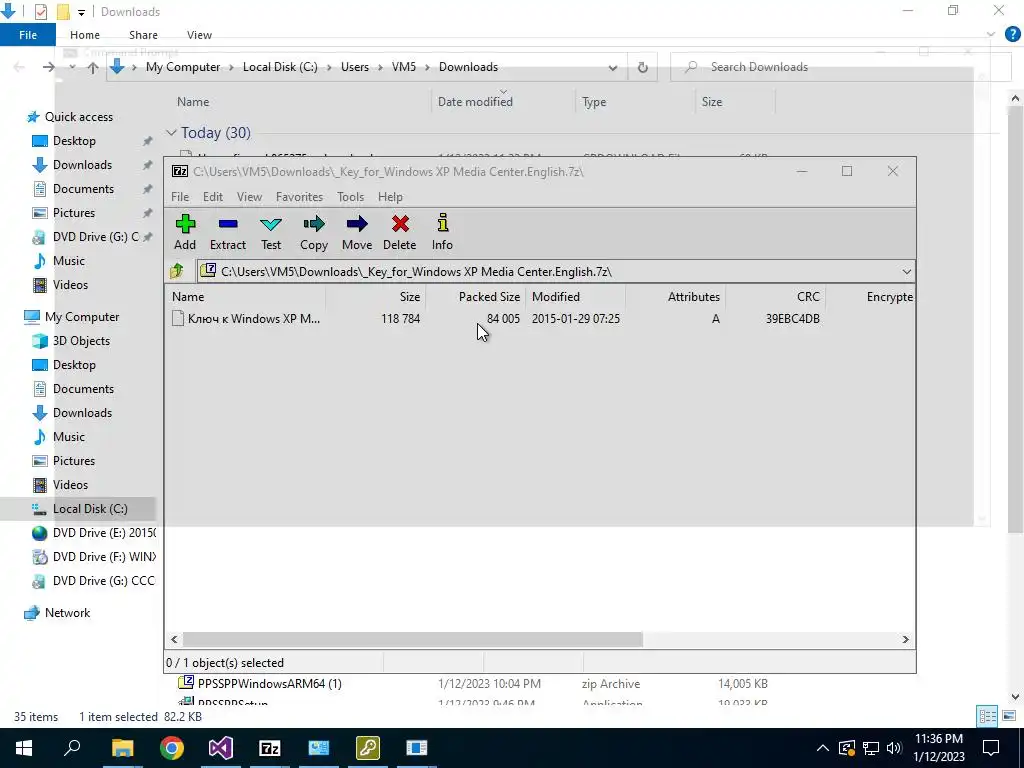Click the 7-Zip horizontal scrollbar thumb
The width and height of the screenshot is (1024, 768).
(412, 639)
